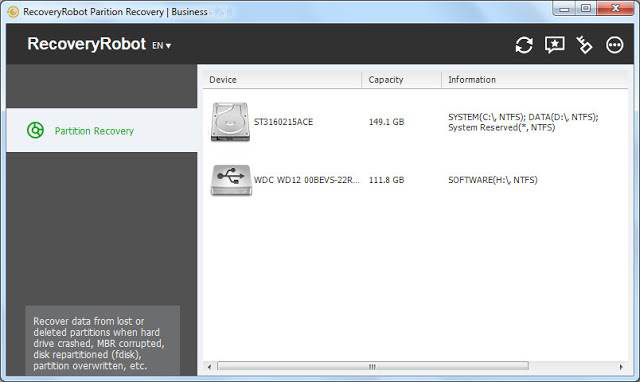
Task: Click the Partition Recovery circular icon
Action: [36, 130]
